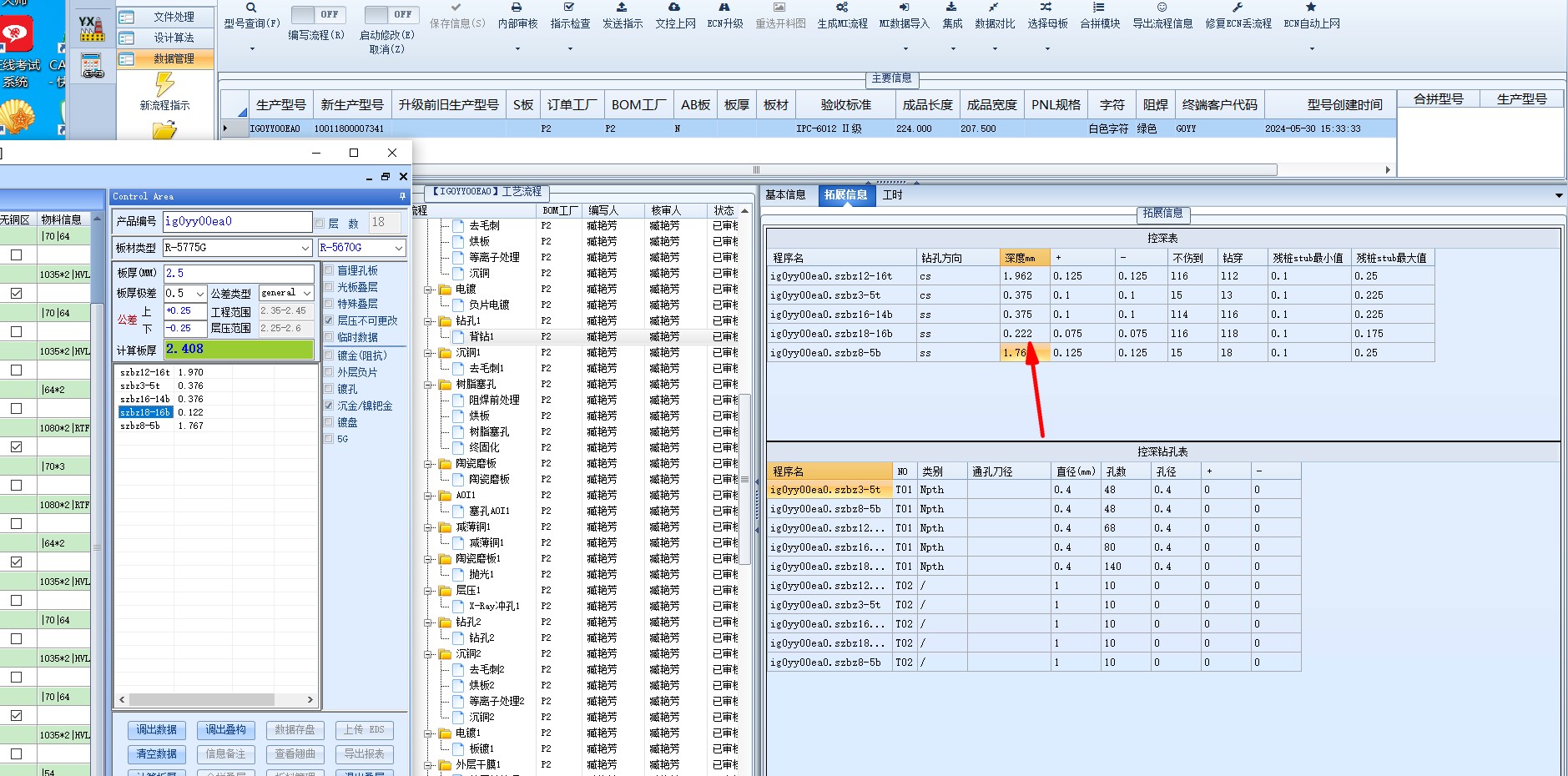Image resolution: width=1568 pixels, height=776 pixels.
Task: Click the 查看翘曲 button
Action: [295, 754]
